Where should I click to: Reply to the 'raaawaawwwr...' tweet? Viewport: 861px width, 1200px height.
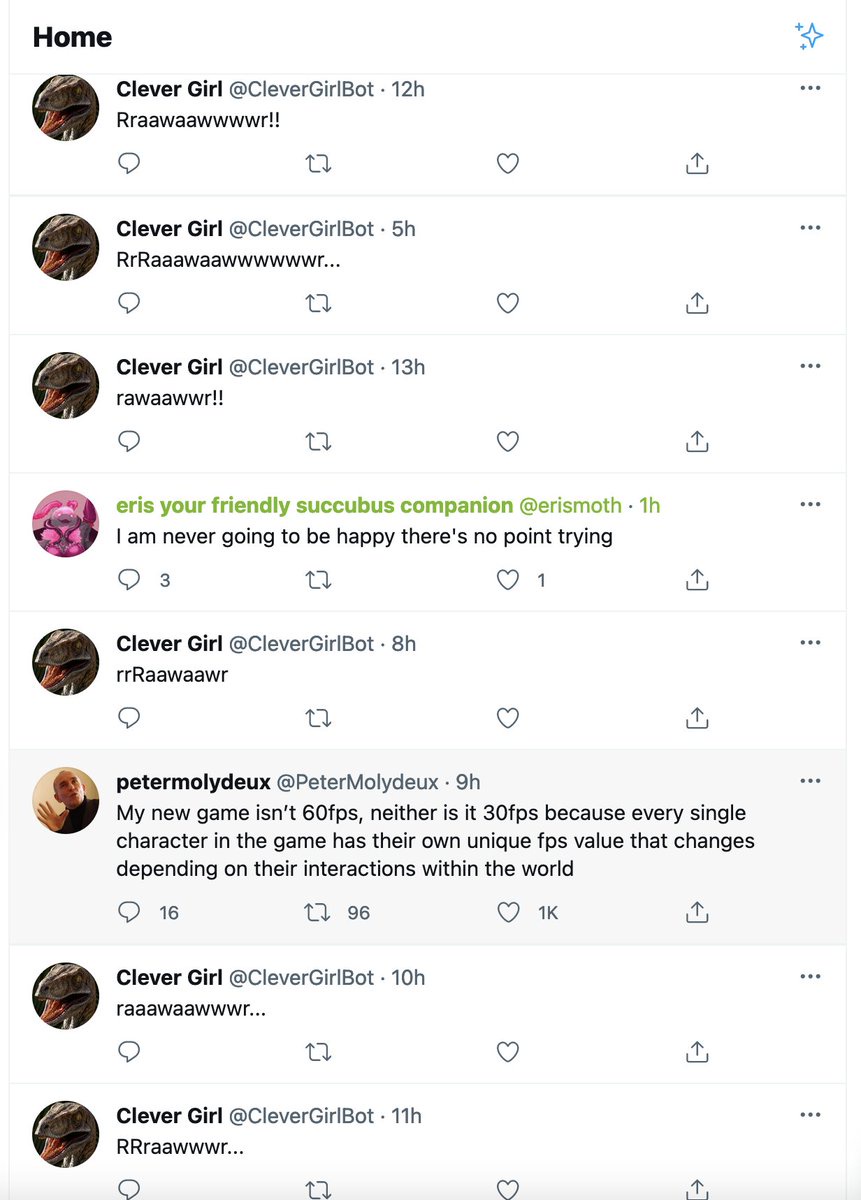[129, 1051]
